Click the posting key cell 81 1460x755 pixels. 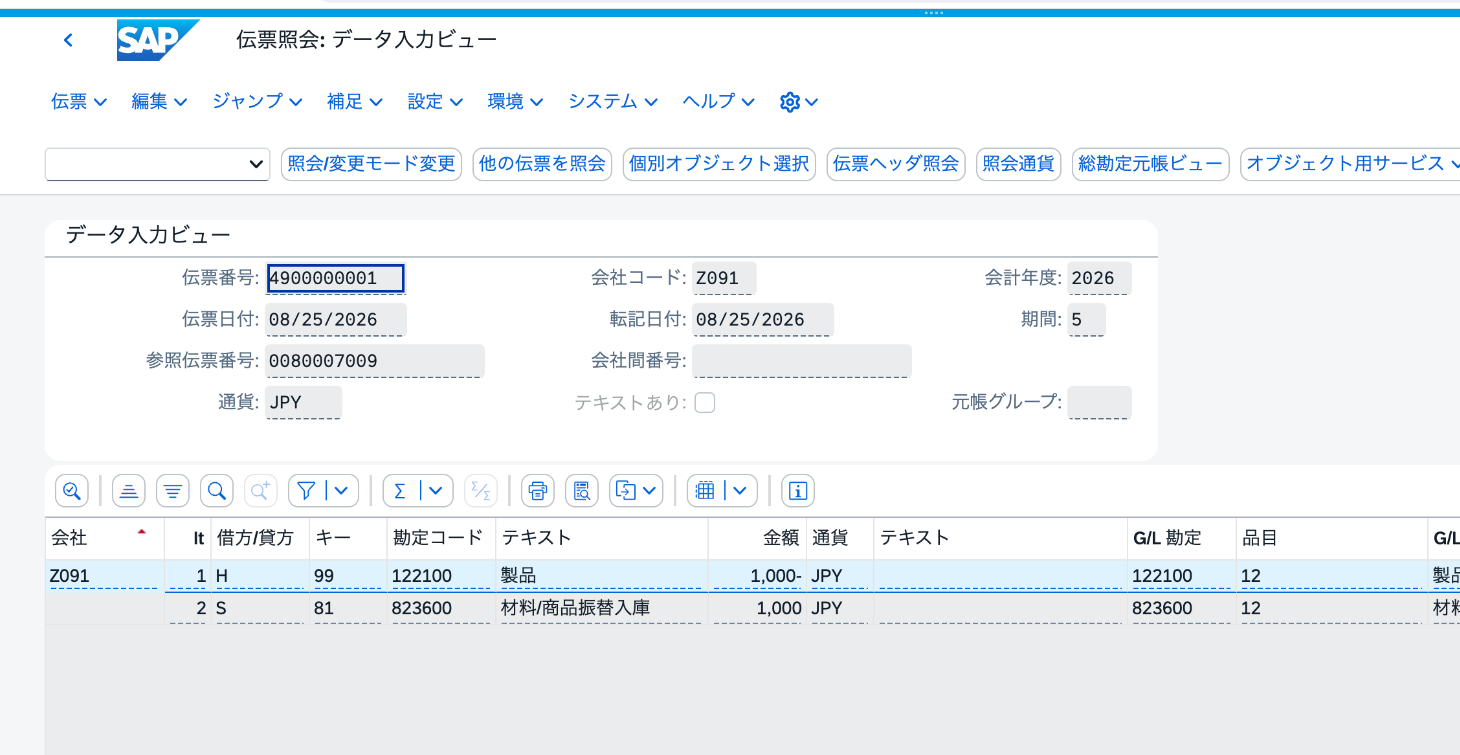[348, 608]
